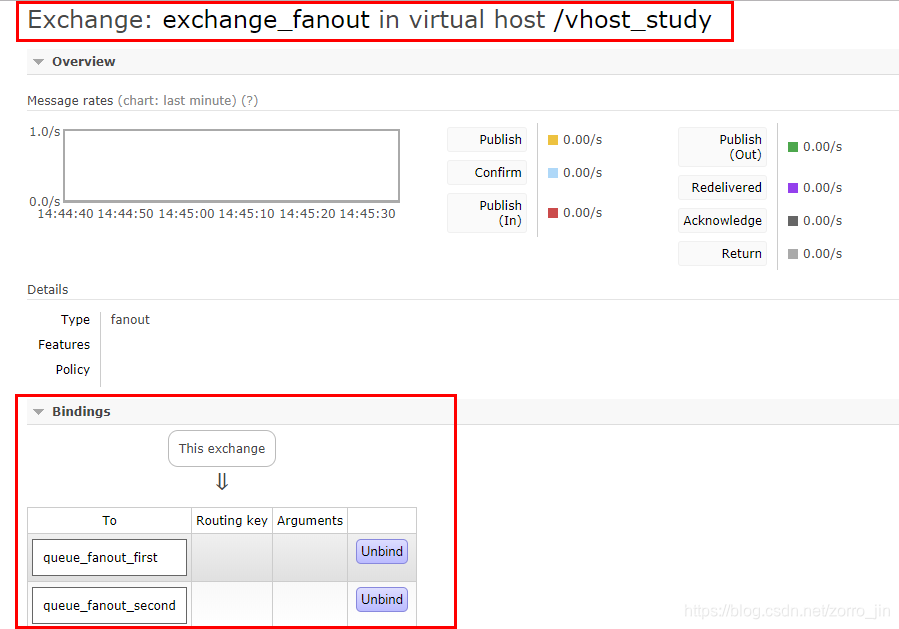Select the /vhost_study virtual host name
Screen dimensions: 899x629
633,21
